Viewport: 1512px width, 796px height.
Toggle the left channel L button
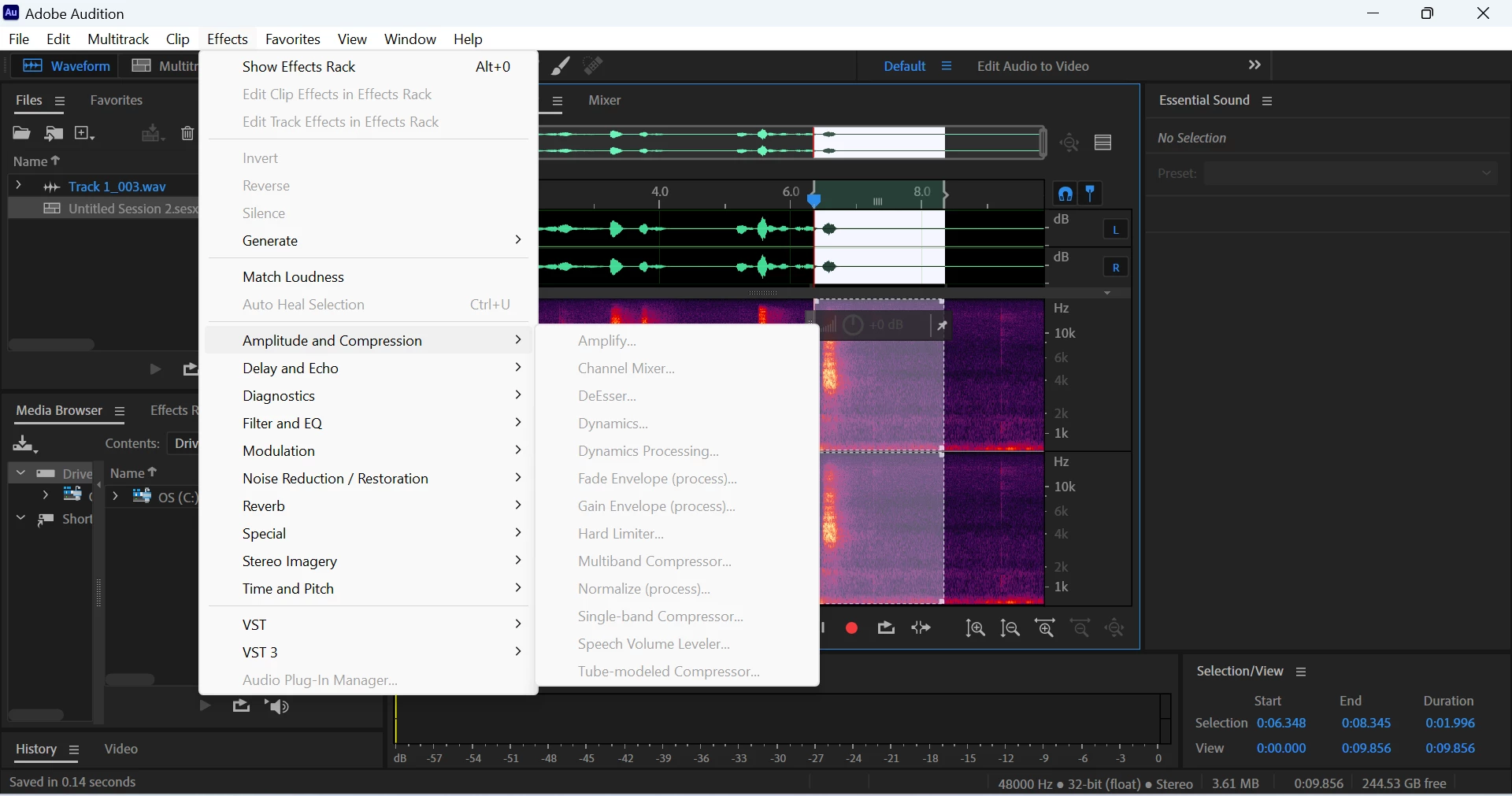click(1116, 231)
